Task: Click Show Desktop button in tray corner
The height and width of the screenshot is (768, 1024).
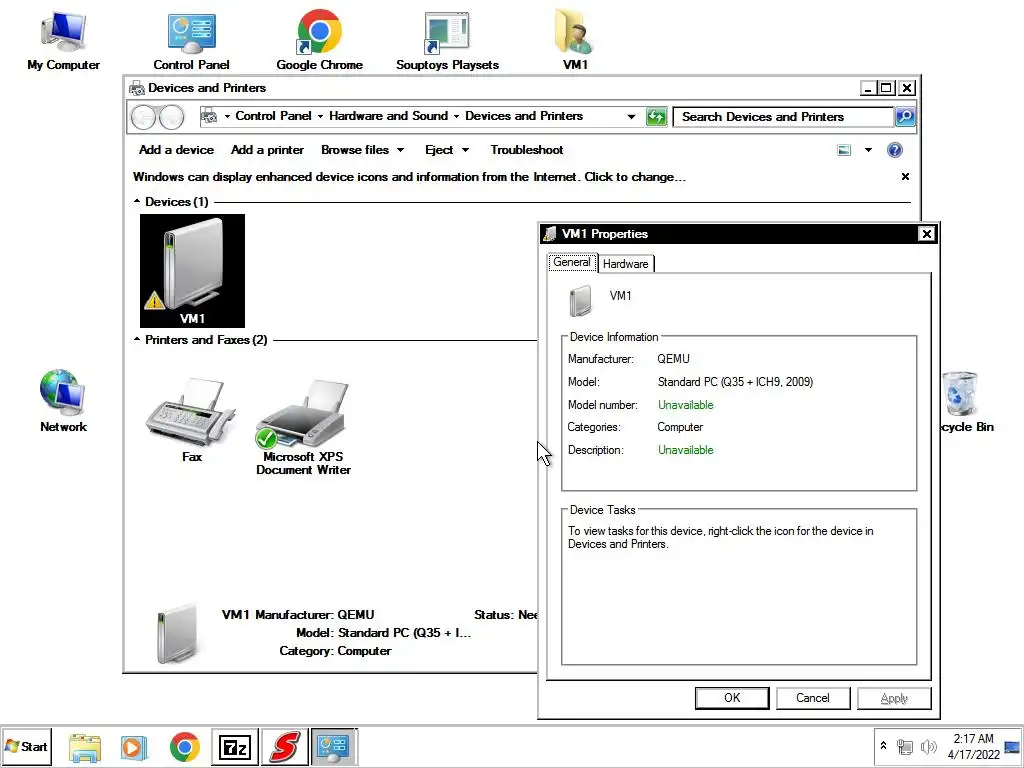Action: pos(1012,746)
